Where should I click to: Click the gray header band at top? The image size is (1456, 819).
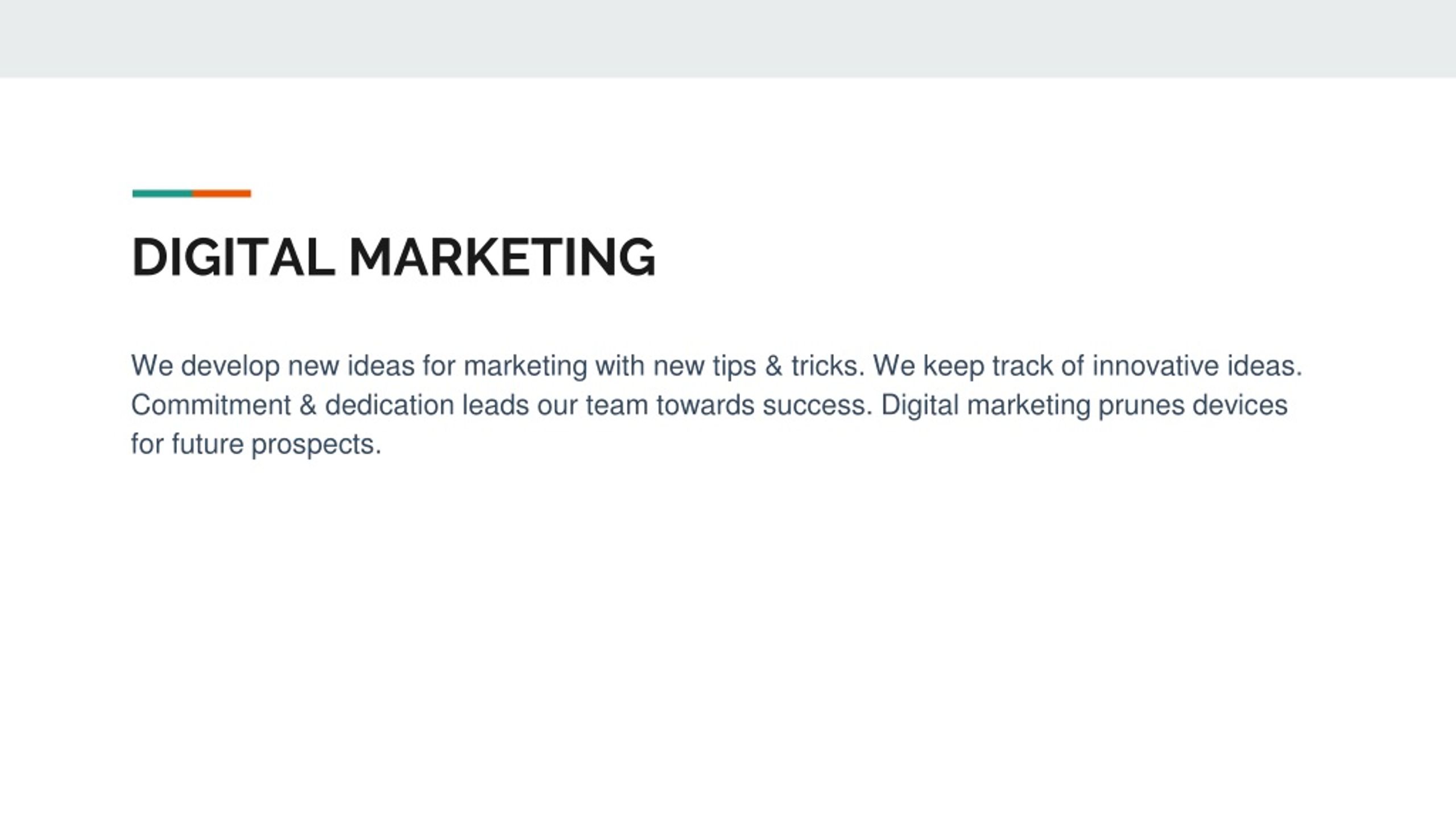click(x=728, y=39)
